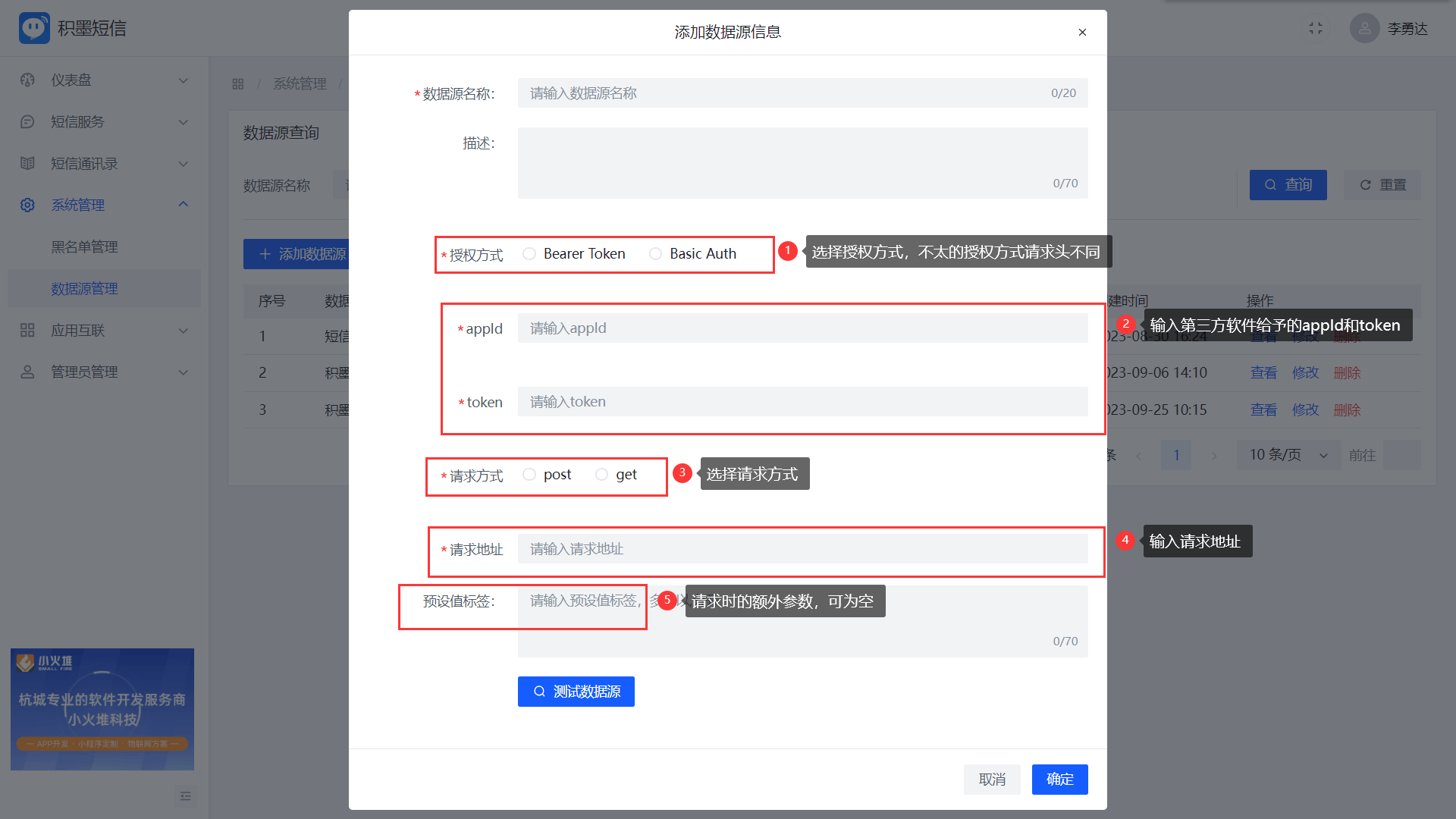Image resolution: width=1456 pixels, height=819 pixels.
Task: Choose get as the request method
Action: [x=601, y=475]
